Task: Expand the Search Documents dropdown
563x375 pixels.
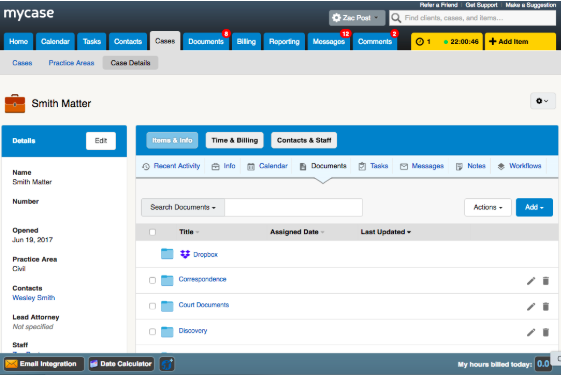Action: 183,207
